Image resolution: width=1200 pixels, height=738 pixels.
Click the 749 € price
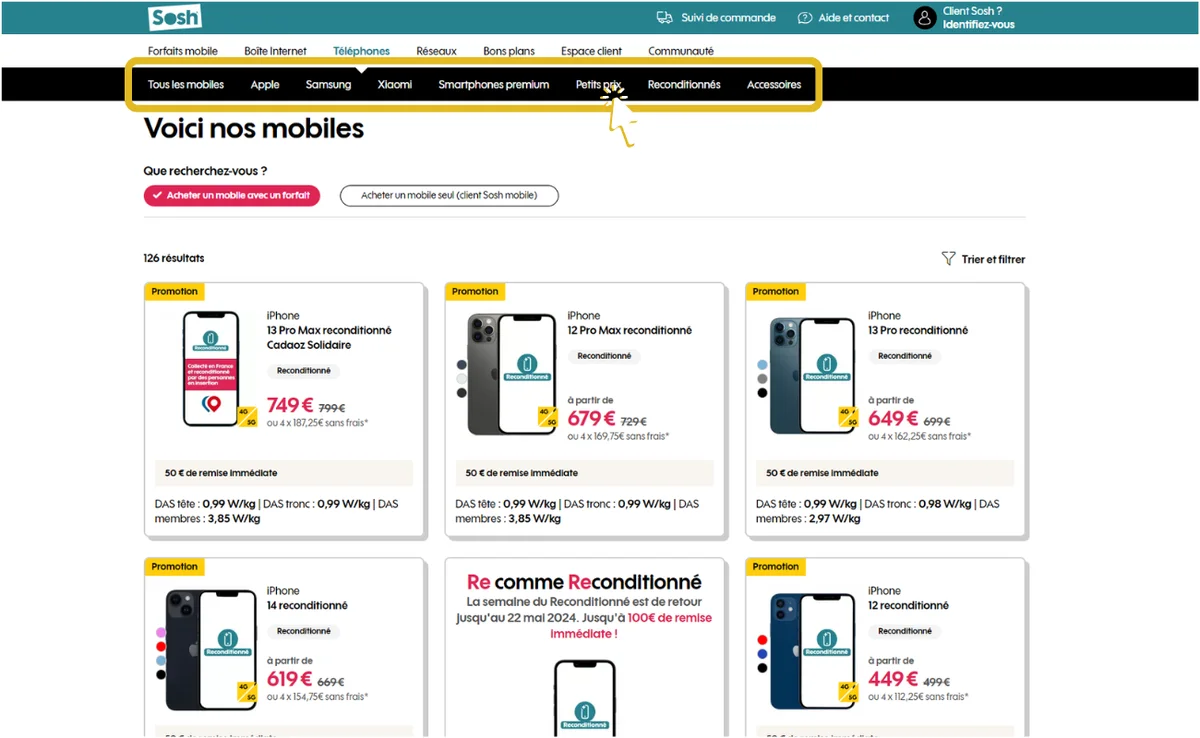[290, 405]
